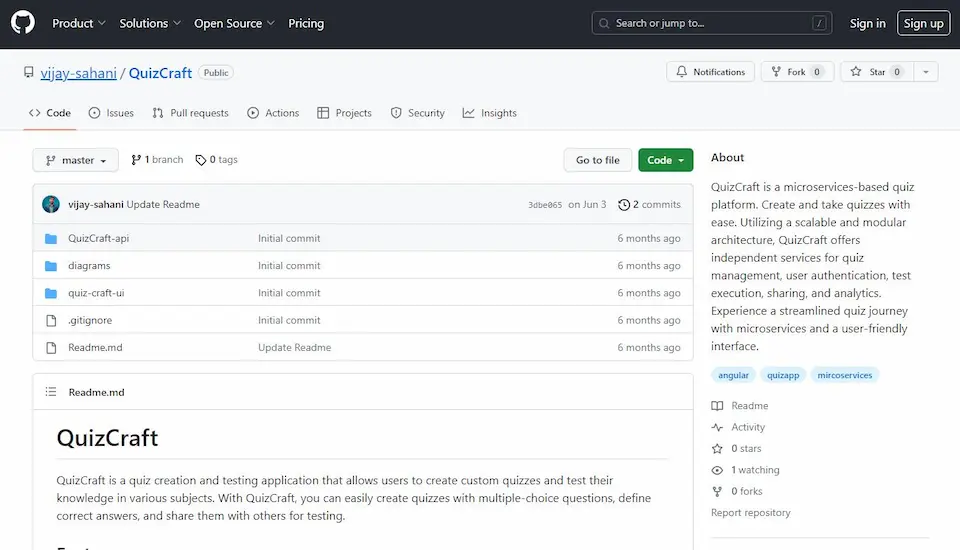Image resolution: width=960 pixels, height=550 pixels.
Task: Open the diagrams folder
Action: point(89,266)
